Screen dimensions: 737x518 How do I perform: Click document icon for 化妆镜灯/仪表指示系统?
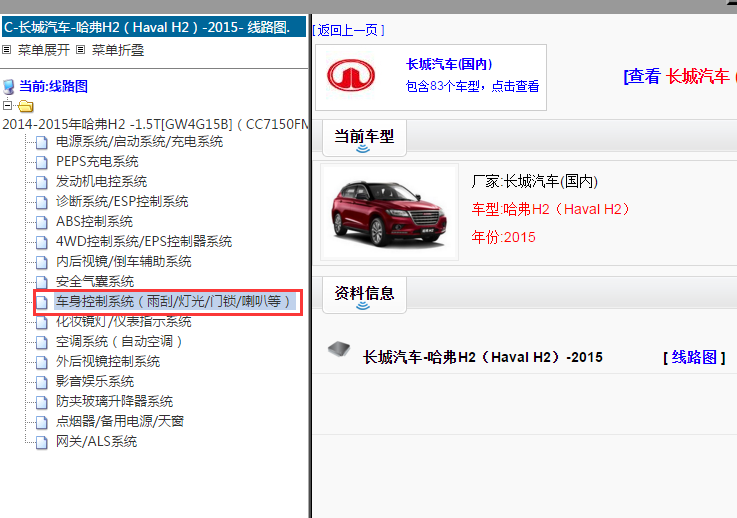(42, 322)
